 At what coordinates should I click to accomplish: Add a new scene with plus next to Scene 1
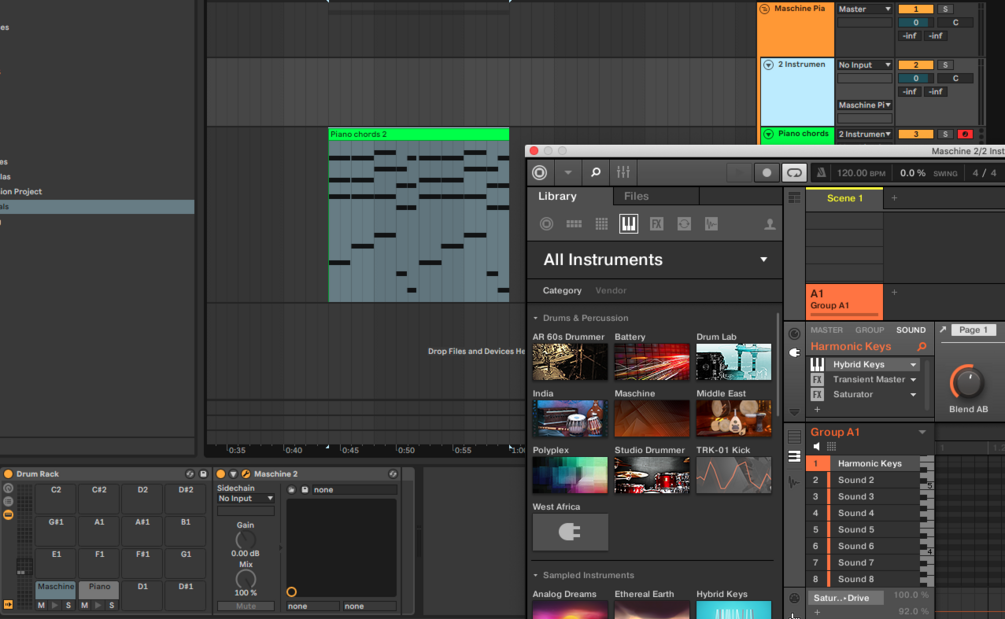tap(894, 198)
